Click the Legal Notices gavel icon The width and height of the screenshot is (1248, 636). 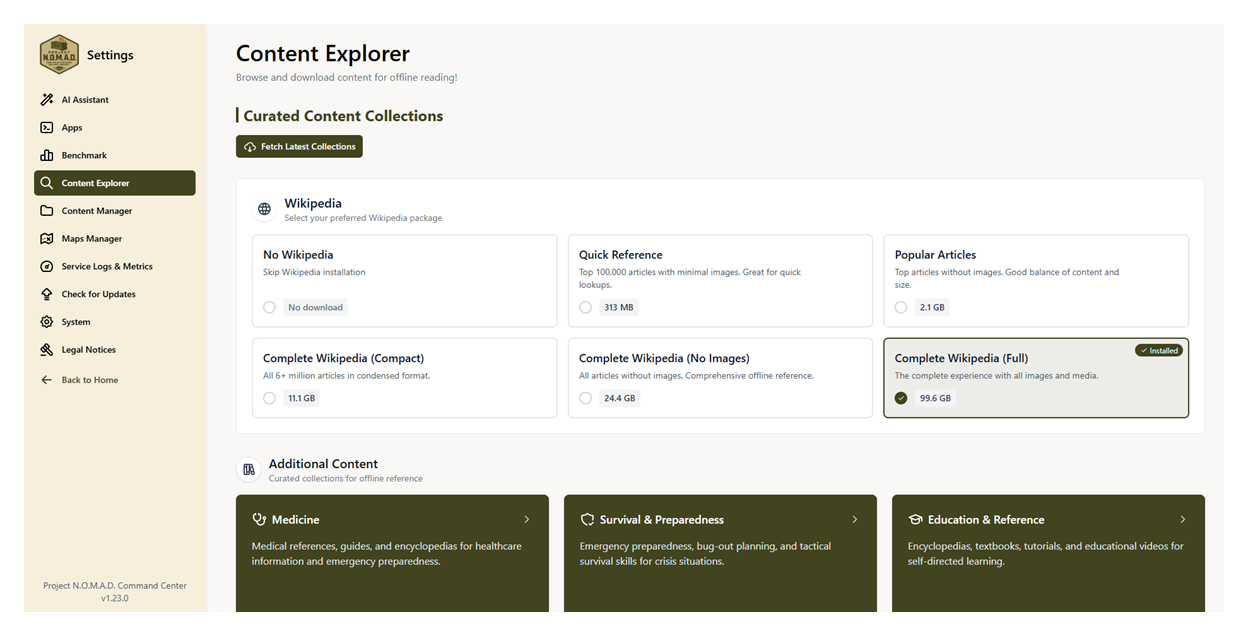click(x=47, y=350)
